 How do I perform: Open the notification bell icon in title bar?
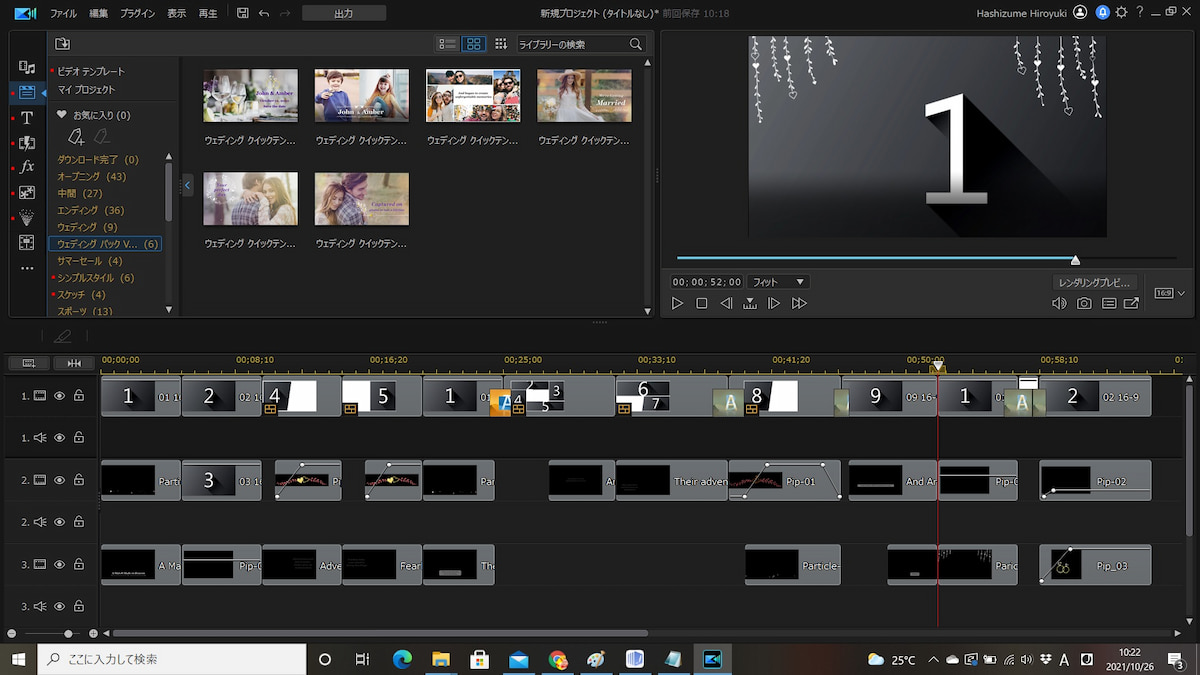(x=1102, y=13)
